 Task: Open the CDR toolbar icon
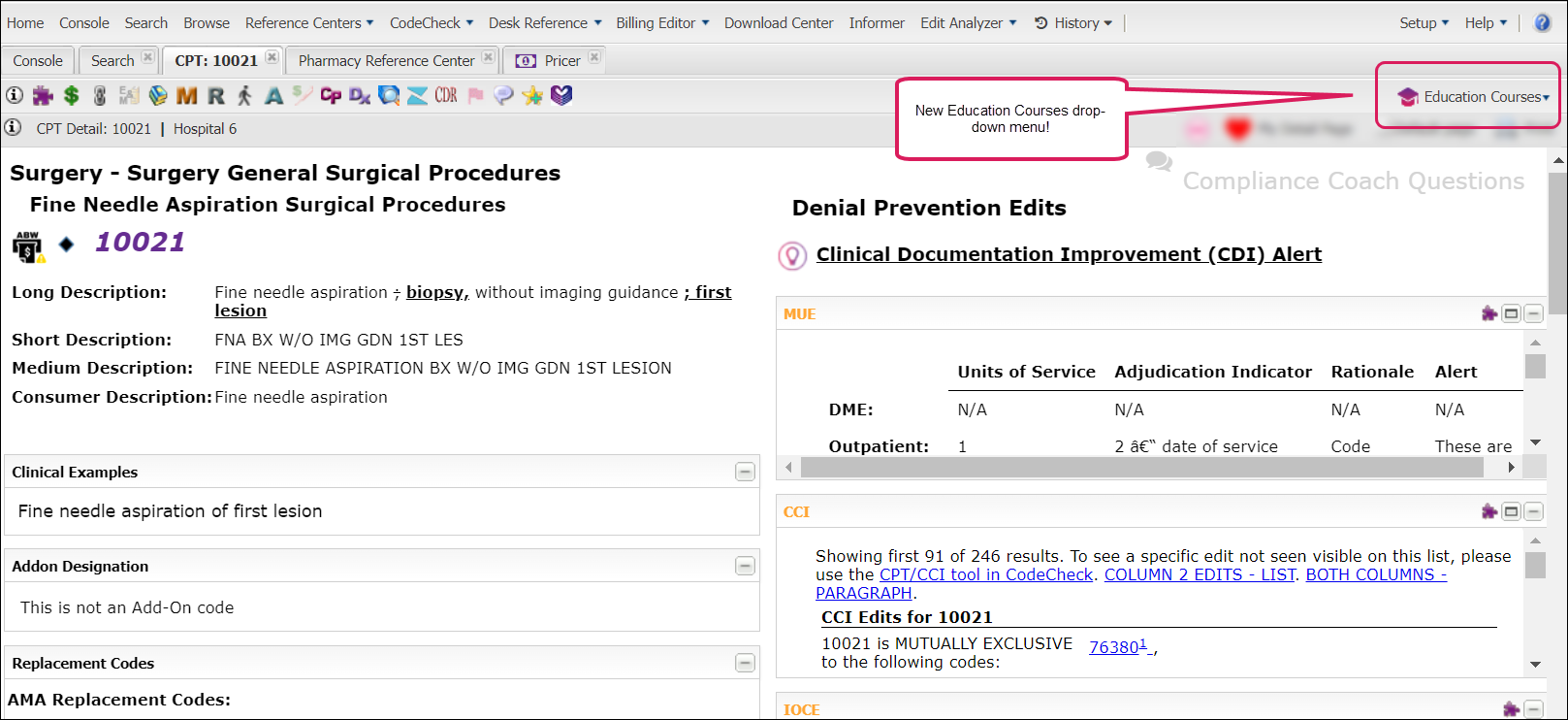click(446, 95)
